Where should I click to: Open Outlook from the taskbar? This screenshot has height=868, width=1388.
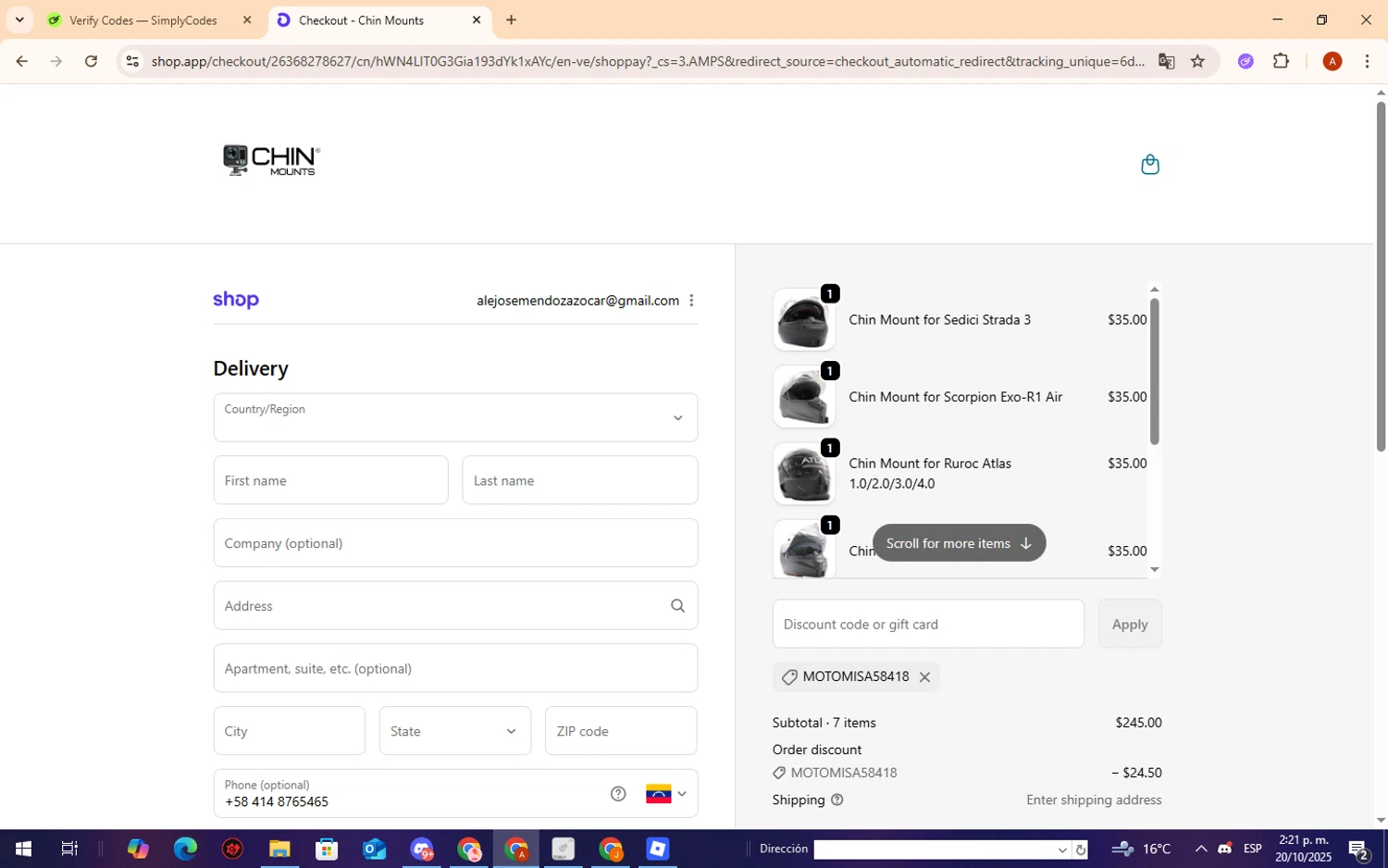click(374, 849)
